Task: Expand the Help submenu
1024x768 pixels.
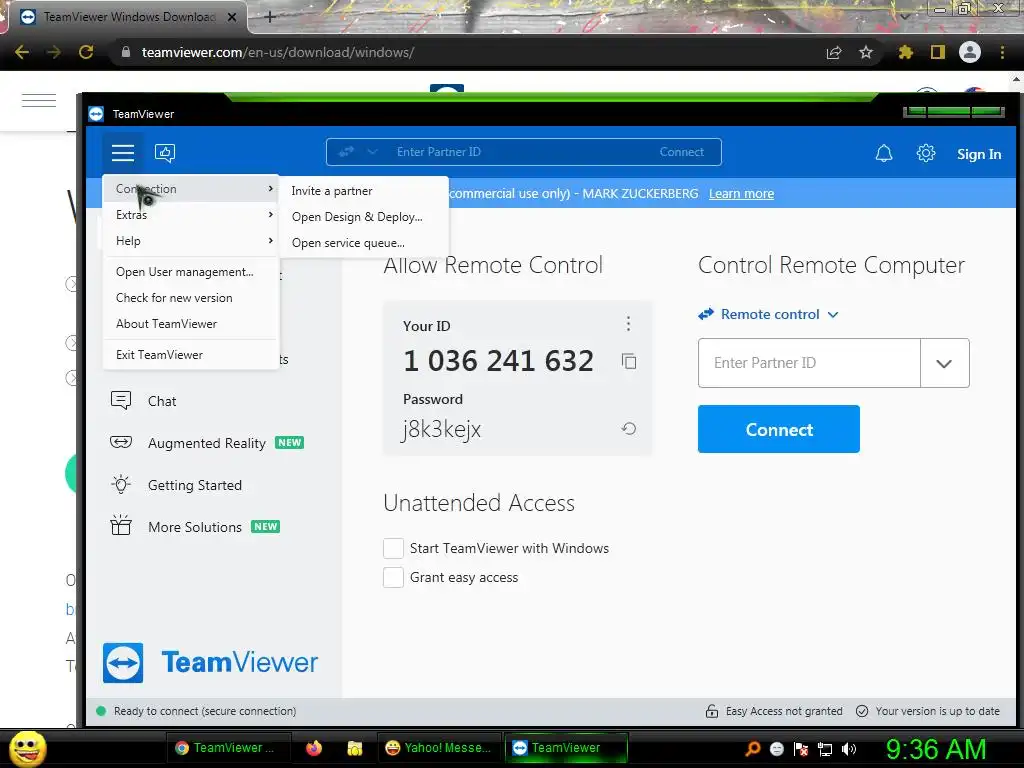Action: click(191, 241)
